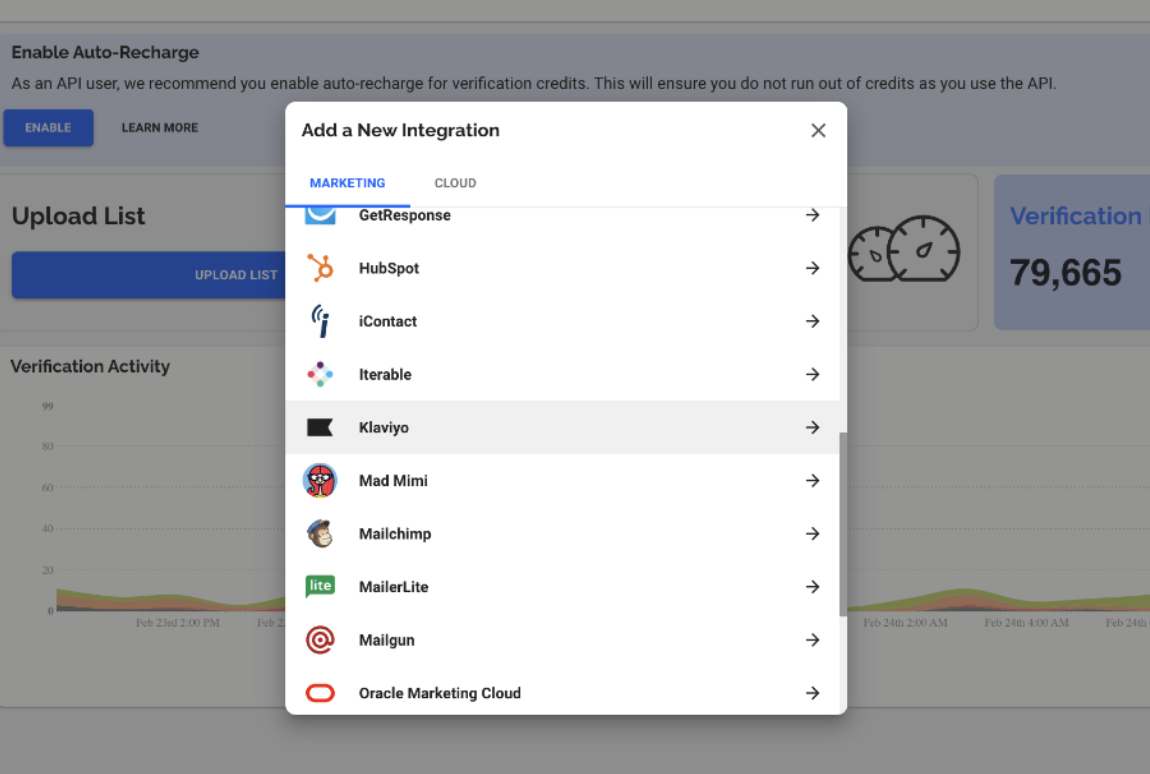This screenshot has width=1150, height=774.
Task: Click the Feb 24th 4:00 AM axis label
Action: coord(1026,623)
